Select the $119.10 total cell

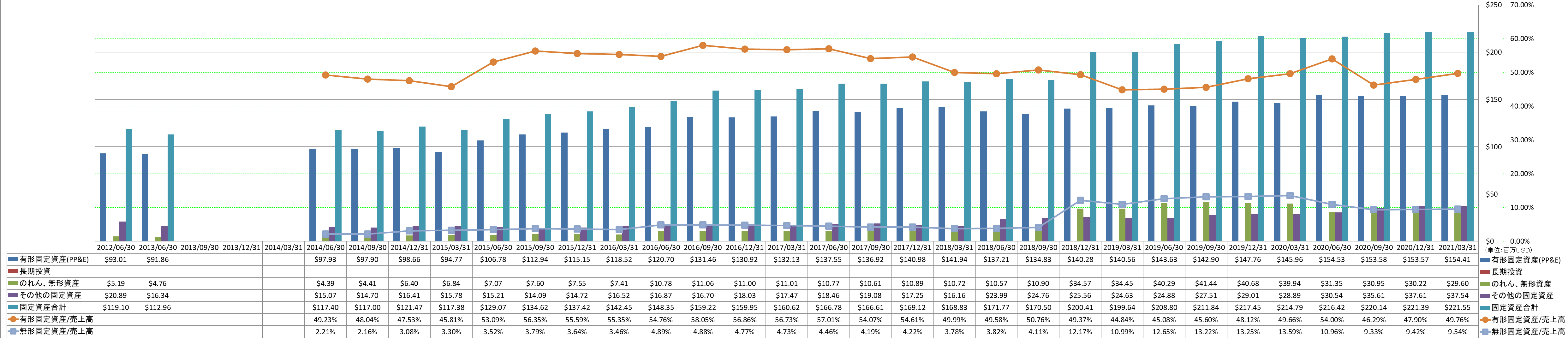[116, 308]
